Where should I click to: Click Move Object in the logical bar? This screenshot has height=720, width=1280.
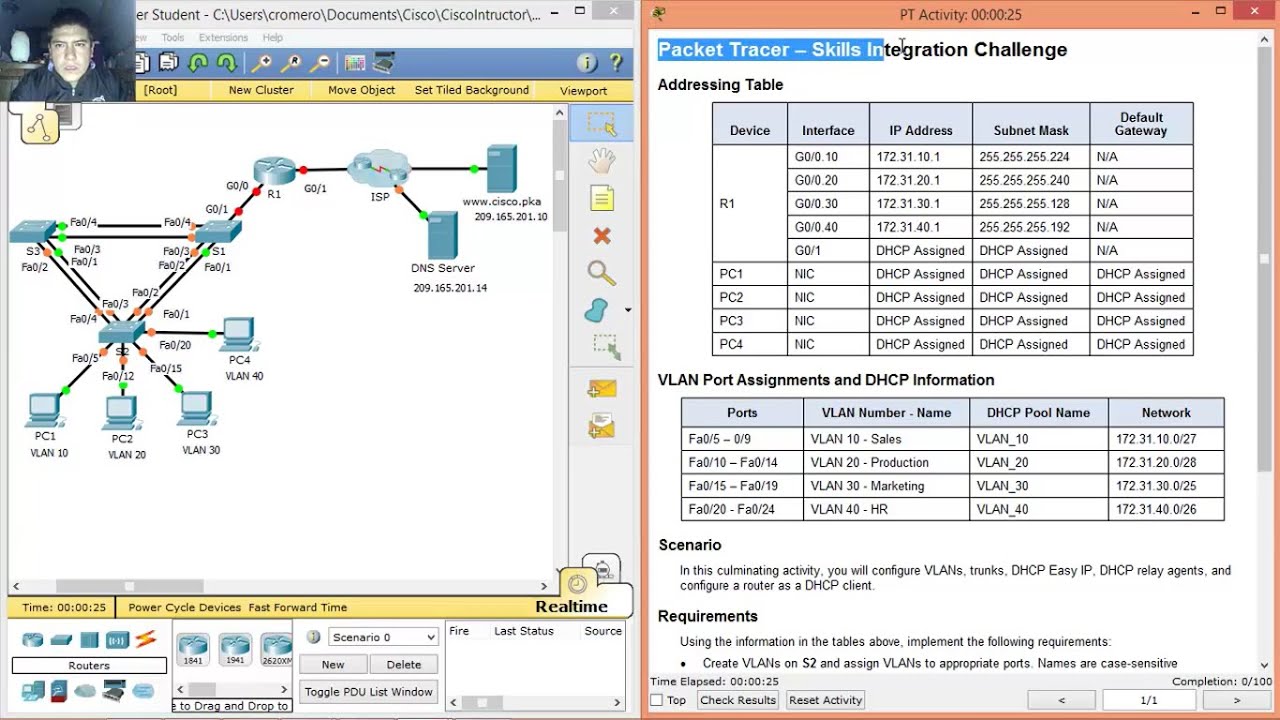tap(362, 90)
